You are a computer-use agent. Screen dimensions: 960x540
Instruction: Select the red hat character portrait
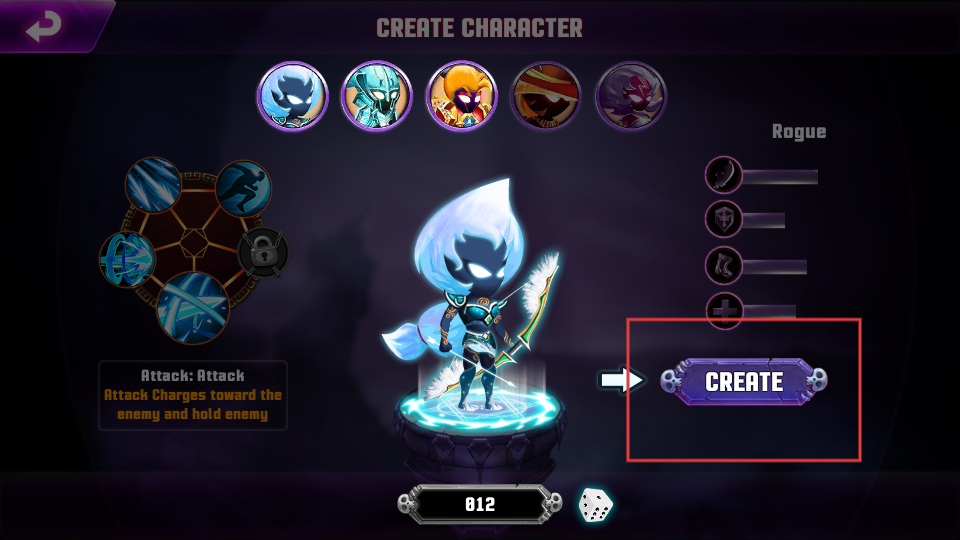coord(546,96)
